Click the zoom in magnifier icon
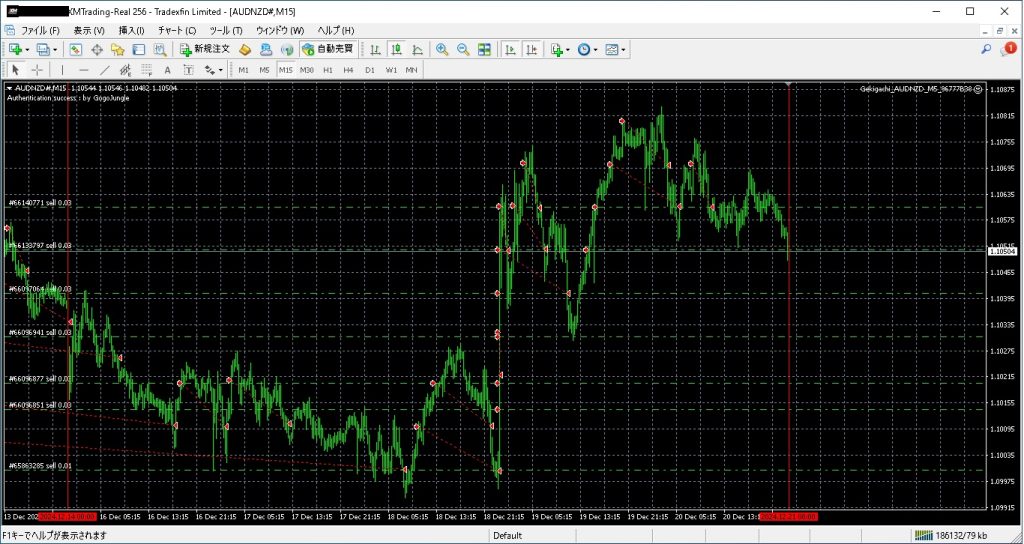Image resolution: width=1024 pixels, height=544 pixels. click(x=442, y=49)
